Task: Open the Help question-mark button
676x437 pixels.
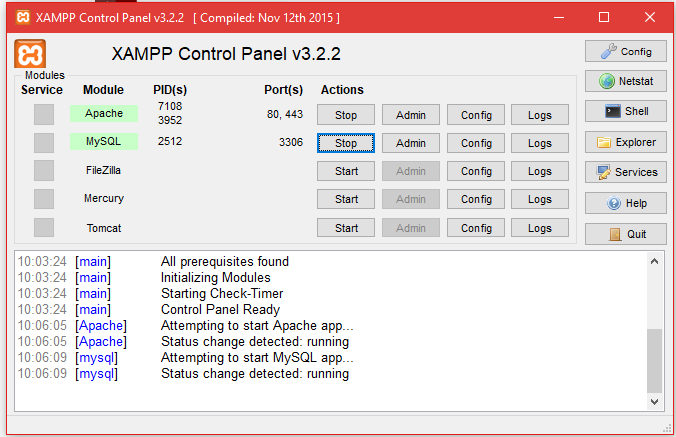Action: pos(626,203)
